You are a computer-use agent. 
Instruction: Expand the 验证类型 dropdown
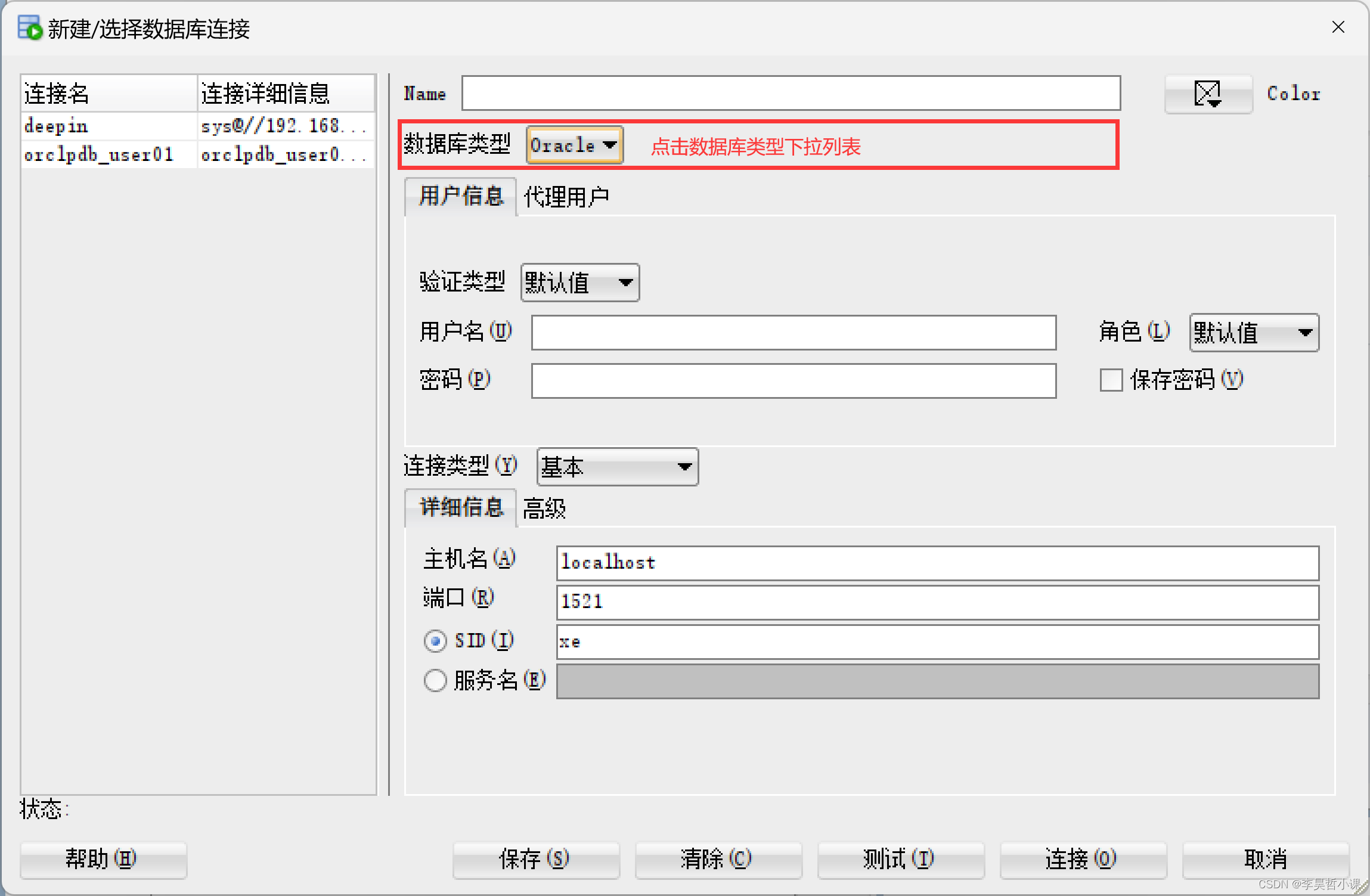[579, 283]
